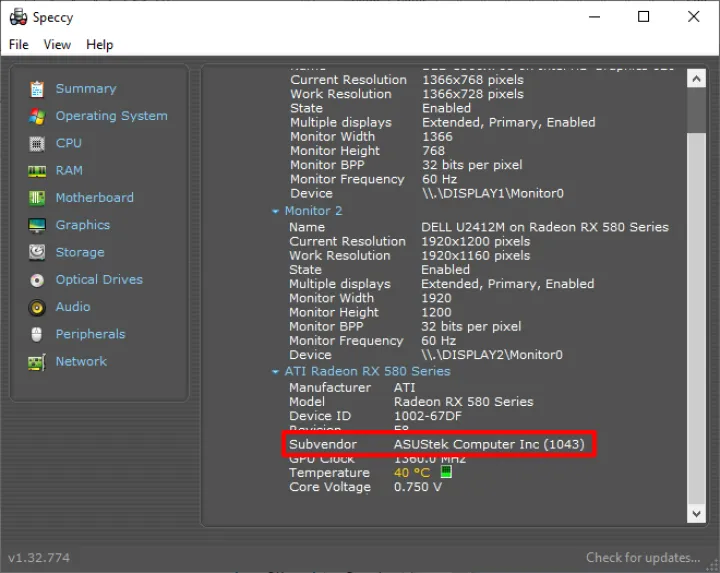Collapse the Monitor 2 section
The width and height of the screenshot is (720, 573).
tap(276, 211)
